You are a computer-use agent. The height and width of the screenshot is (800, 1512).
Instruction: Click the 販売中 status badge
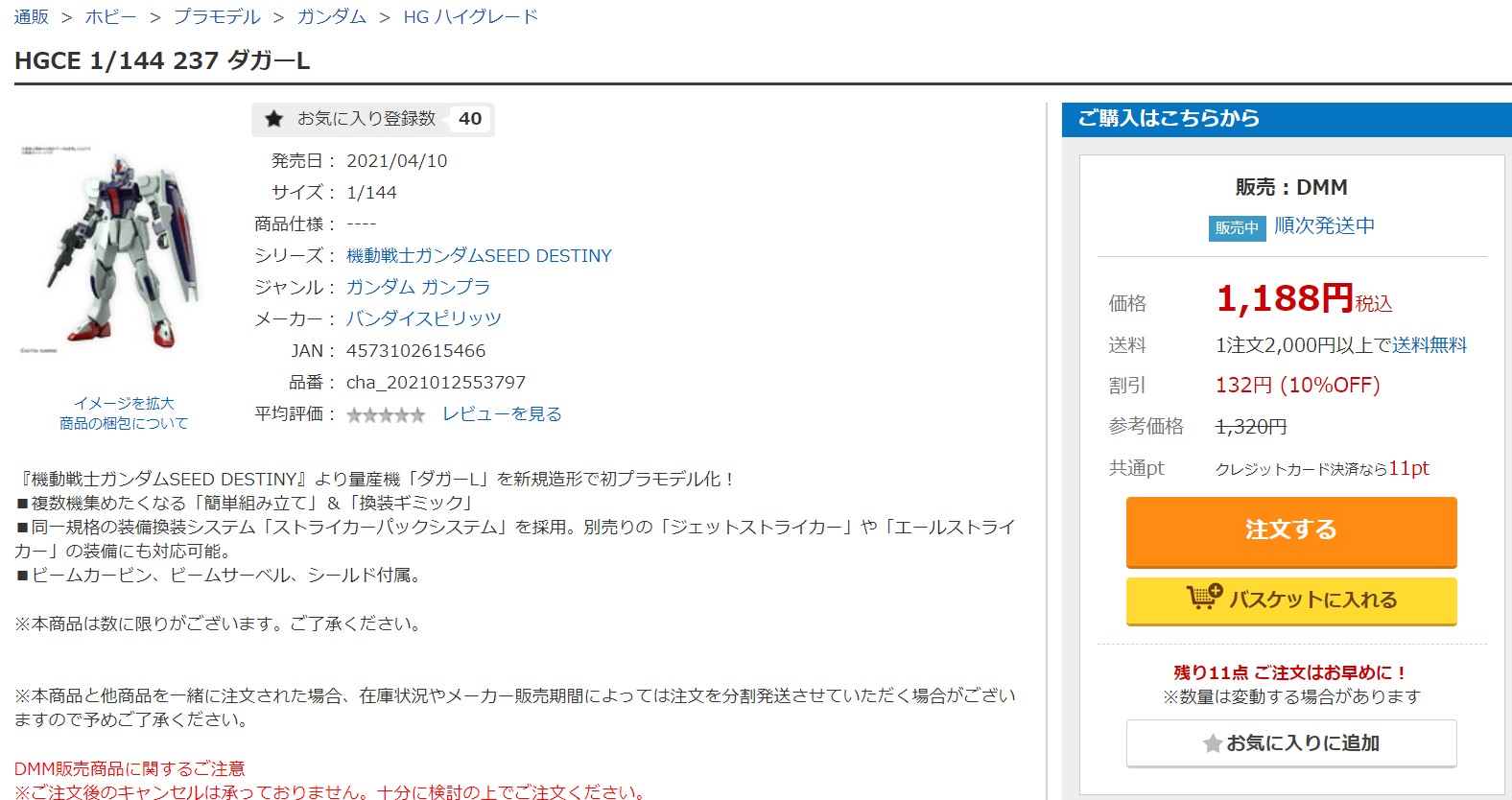click(1237, 227)
